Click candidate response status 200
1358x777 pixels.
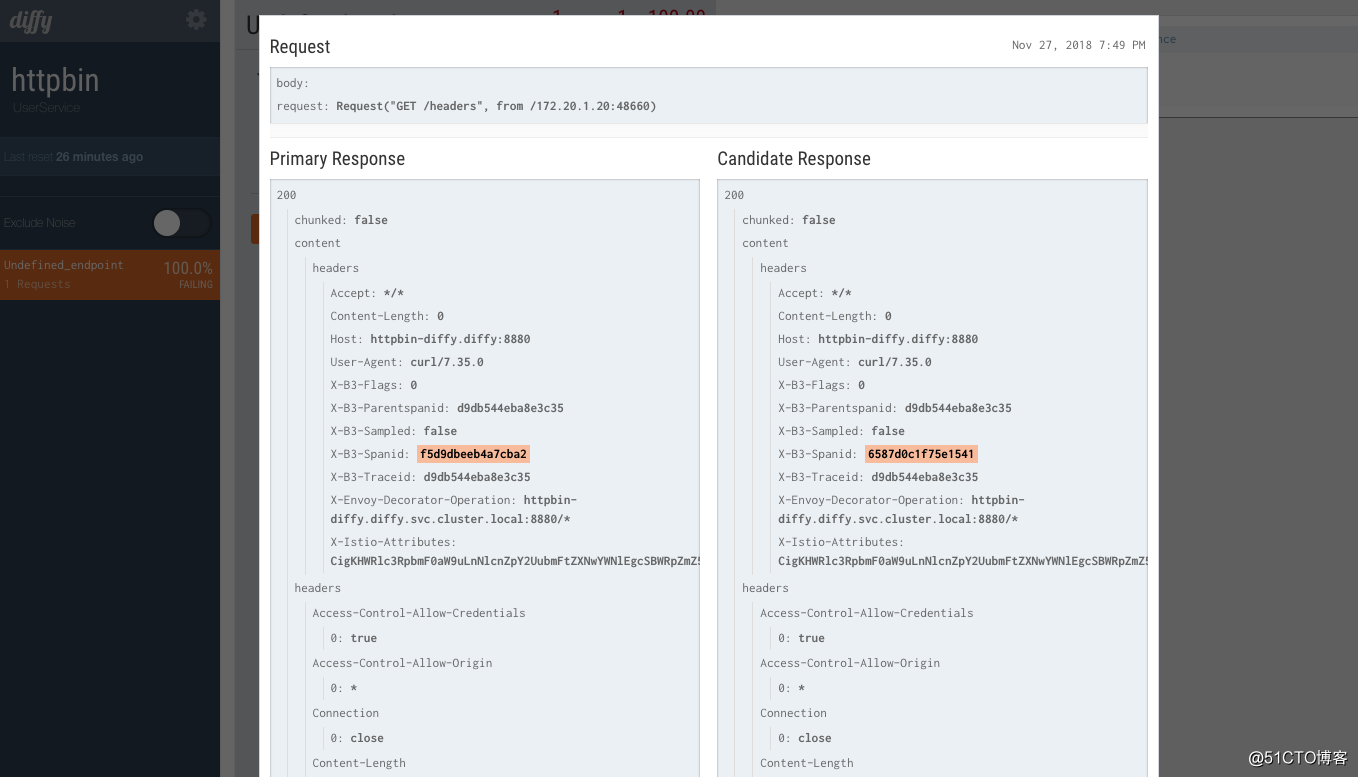(734, 195)
